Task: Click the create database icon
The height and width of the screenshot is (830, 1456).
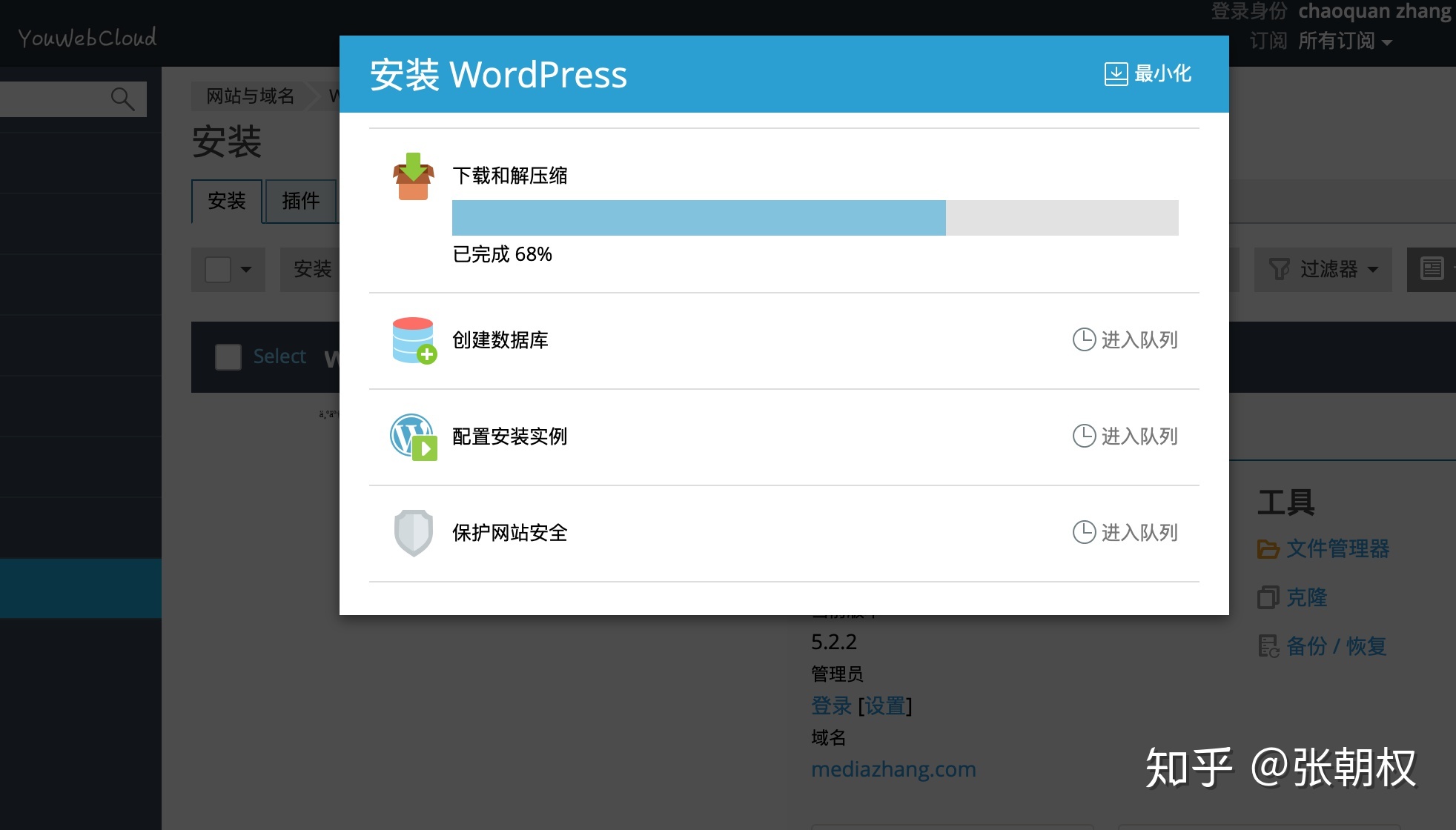Action: click(x=414, y=340)
